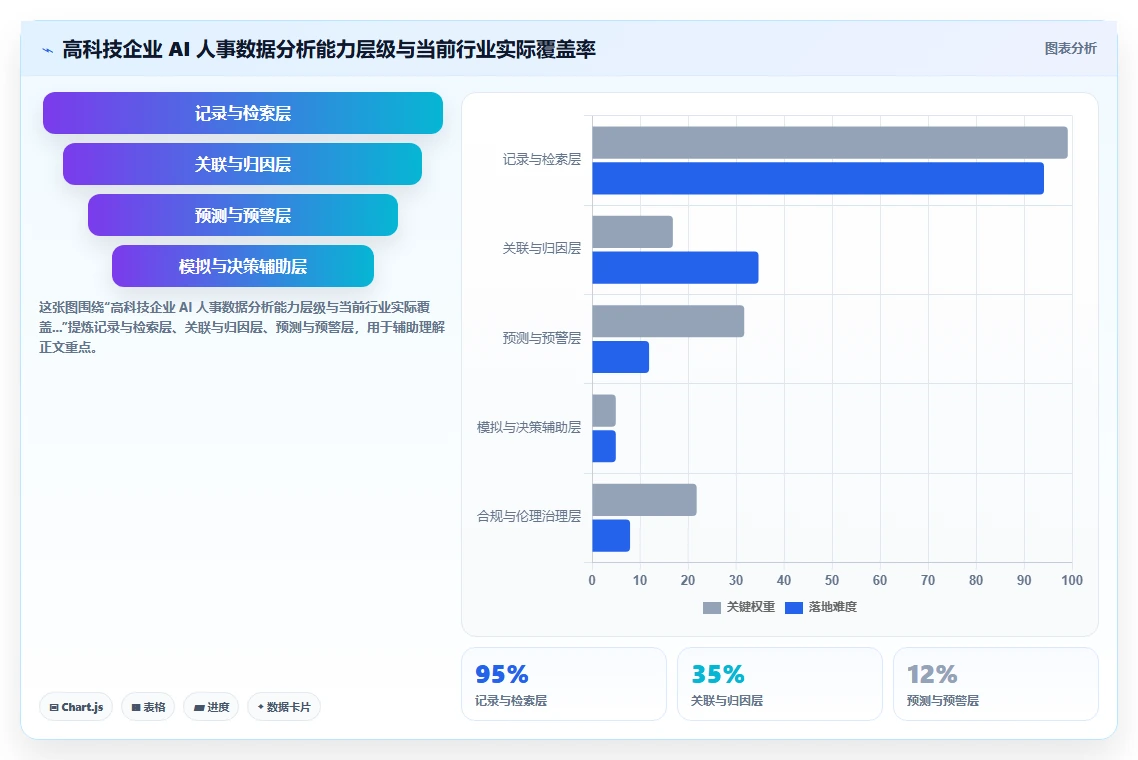Click the blue bar for 合规与伦理治理层
The image size is (1138, 760).
click(x=611, y=535)
